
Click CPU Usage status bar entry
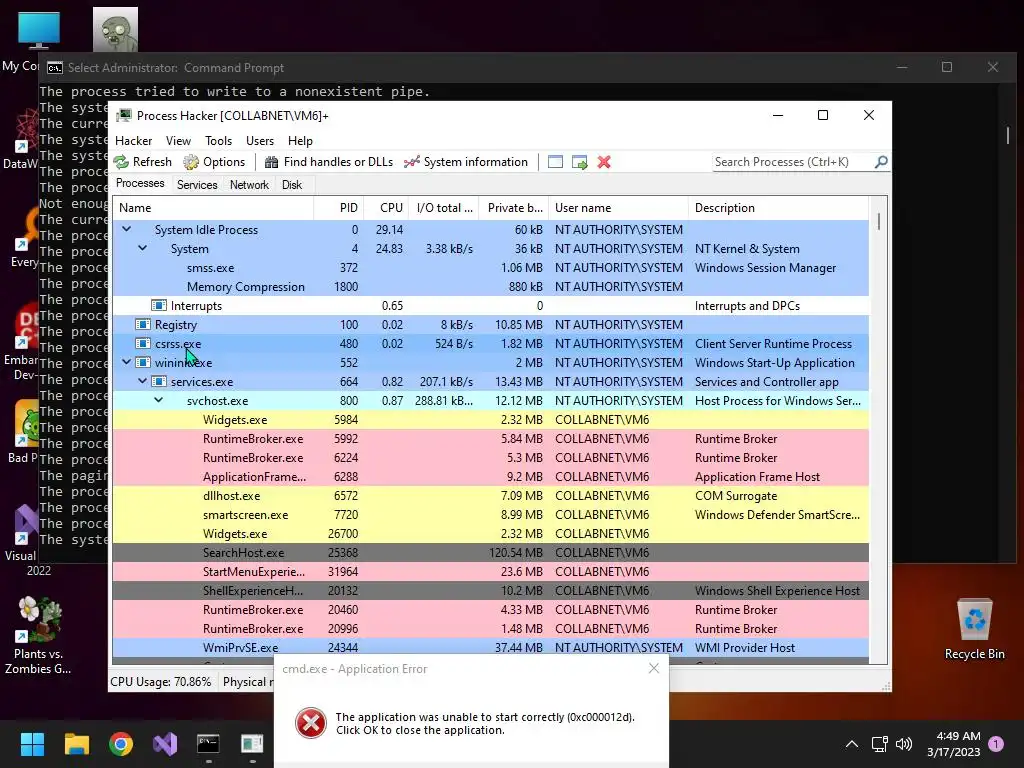161,682
